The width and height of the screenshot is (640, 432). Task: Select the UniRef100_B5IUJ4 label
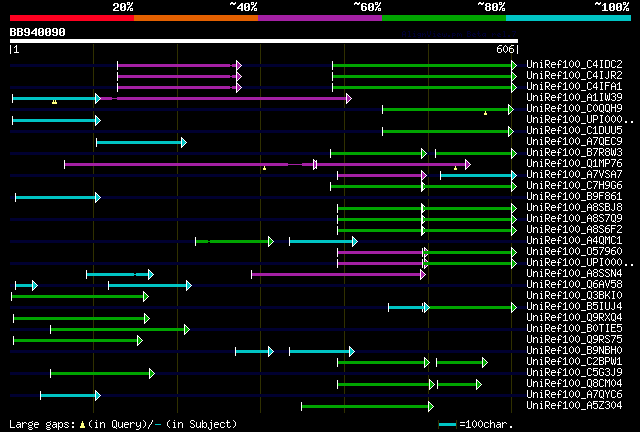coord(574,307)
